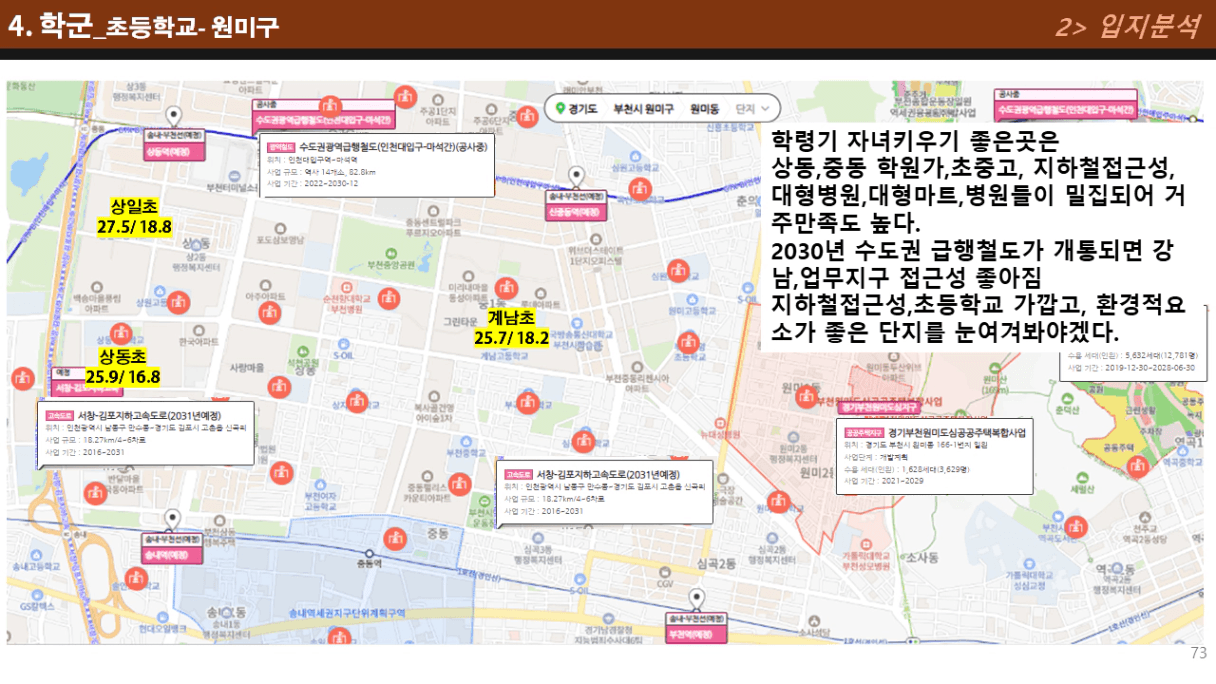
Task: Click the 상일초 27.5/ 18.8 yellow label
Action: pyautogui.click(x=133, y=217)
